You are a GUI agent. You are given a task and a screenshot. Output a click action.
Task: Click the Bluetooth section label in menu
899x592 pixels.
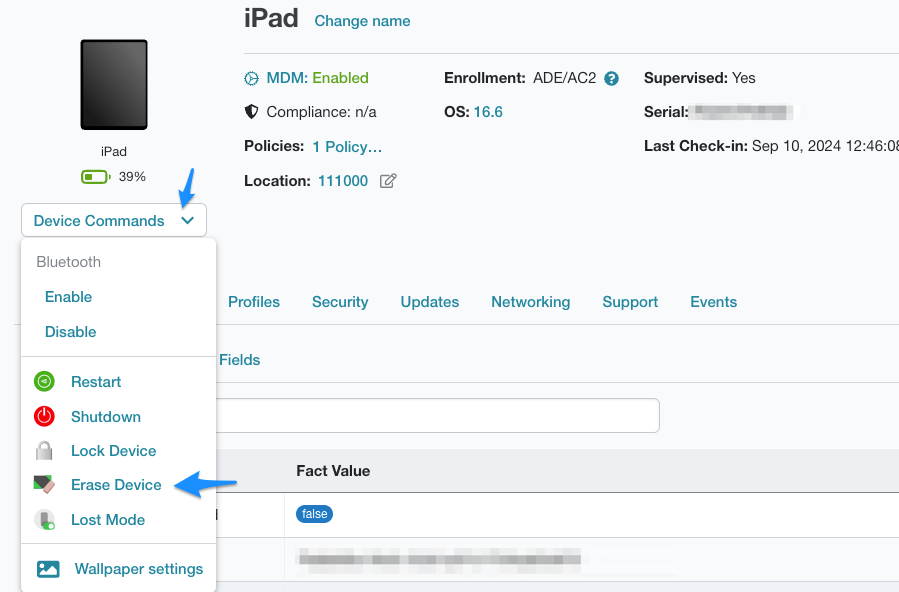[x=69, y=262]
